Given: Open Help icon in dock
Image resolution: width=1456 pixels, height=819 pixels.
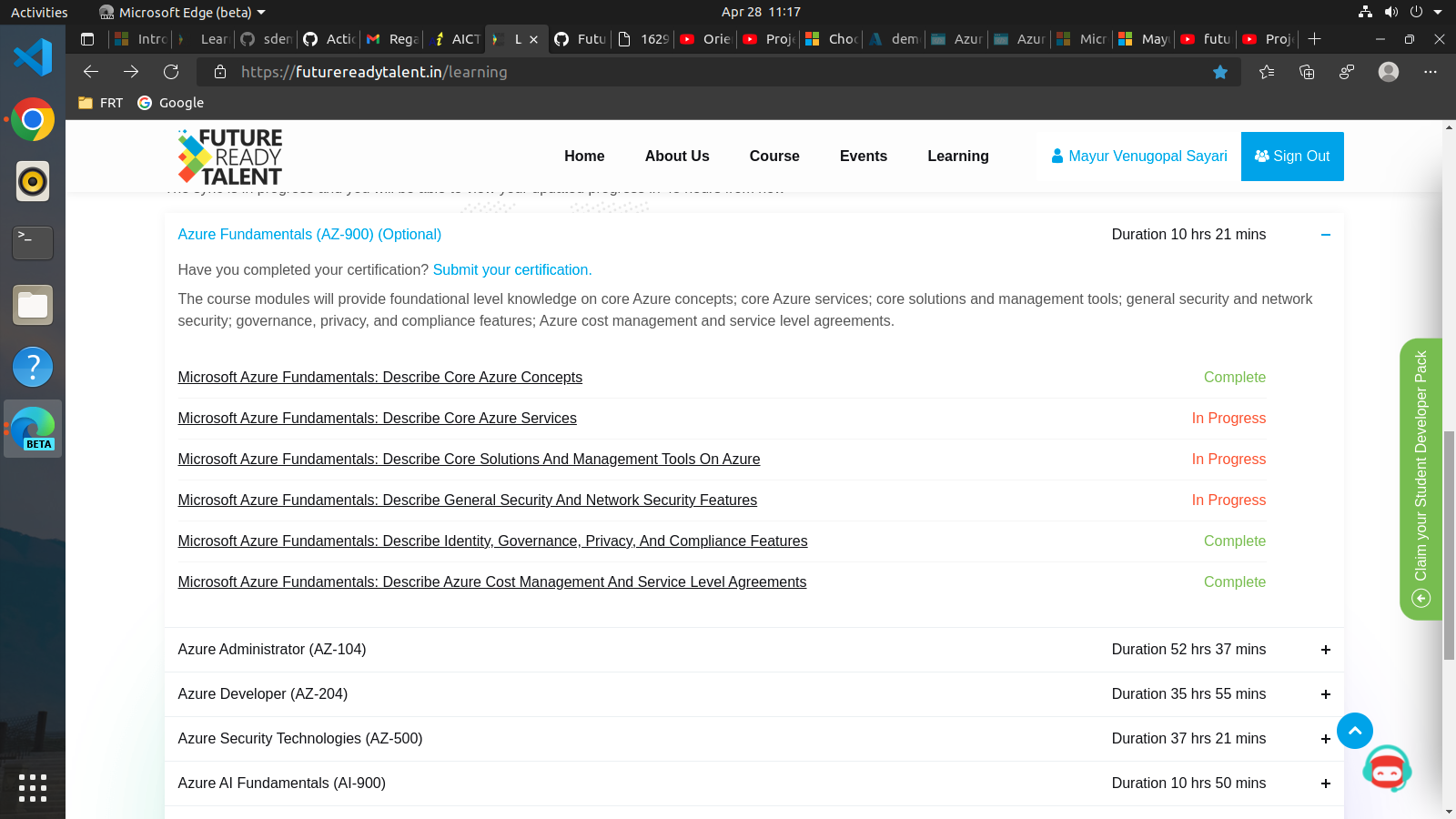Looking at the screenshot, I should (33, 367).
